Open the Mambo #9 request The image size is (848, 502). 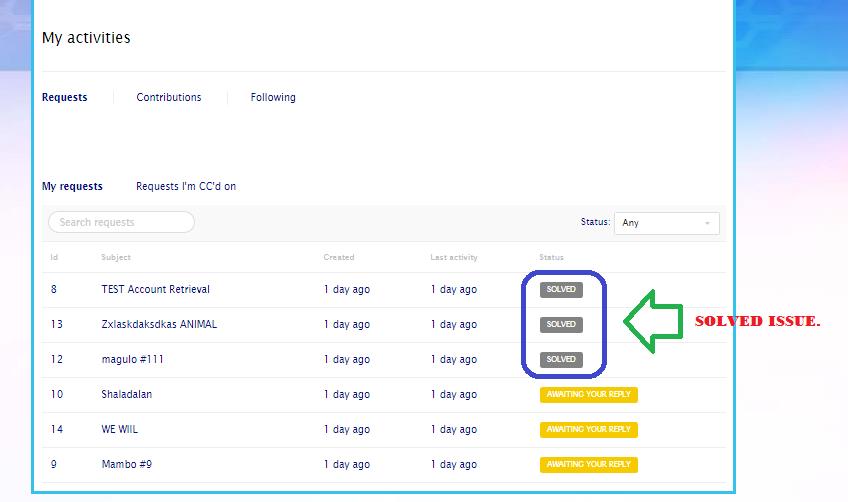126,464
